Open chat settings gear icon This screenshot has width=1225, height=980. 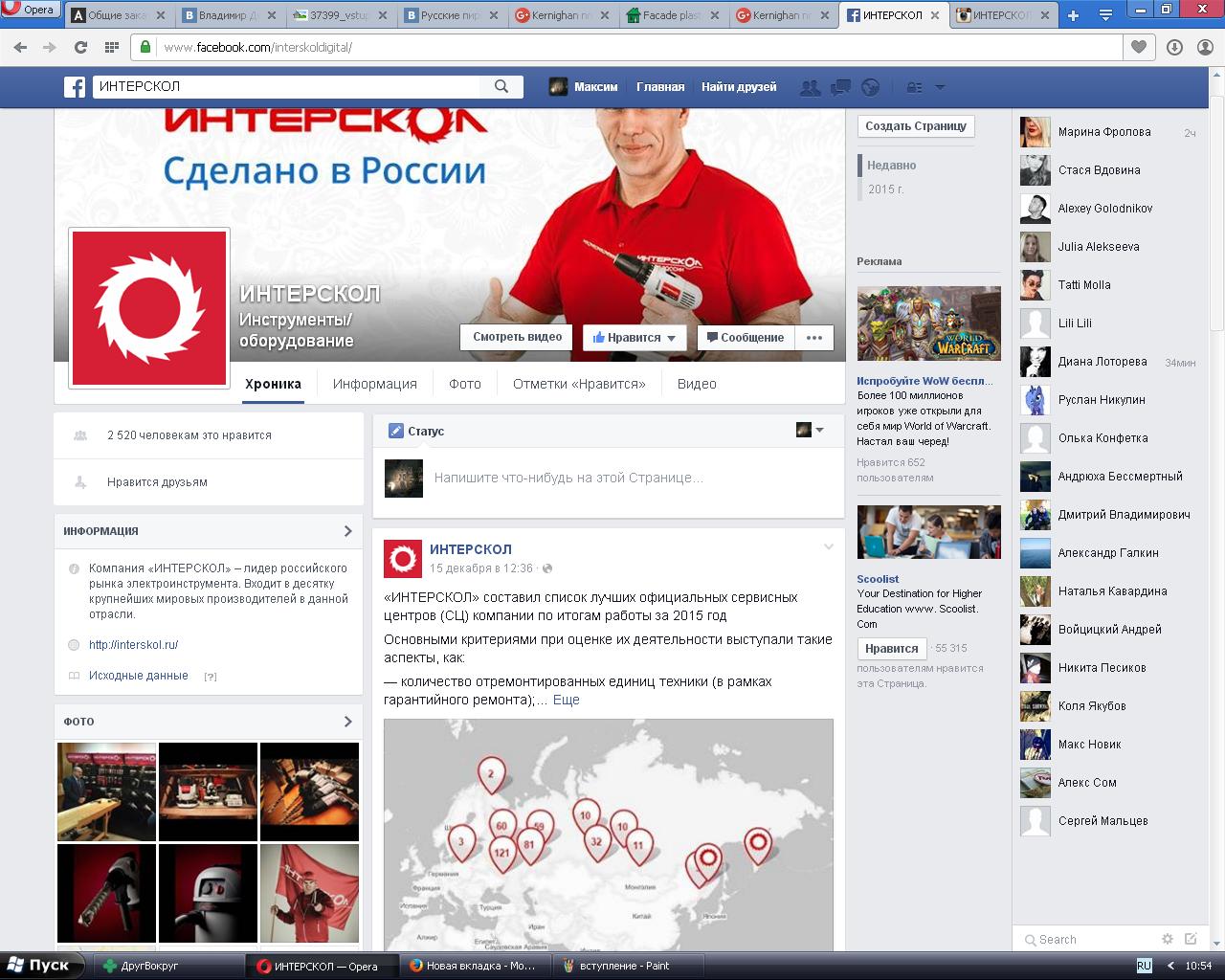pyautogui.click(x=1167, y=939)
